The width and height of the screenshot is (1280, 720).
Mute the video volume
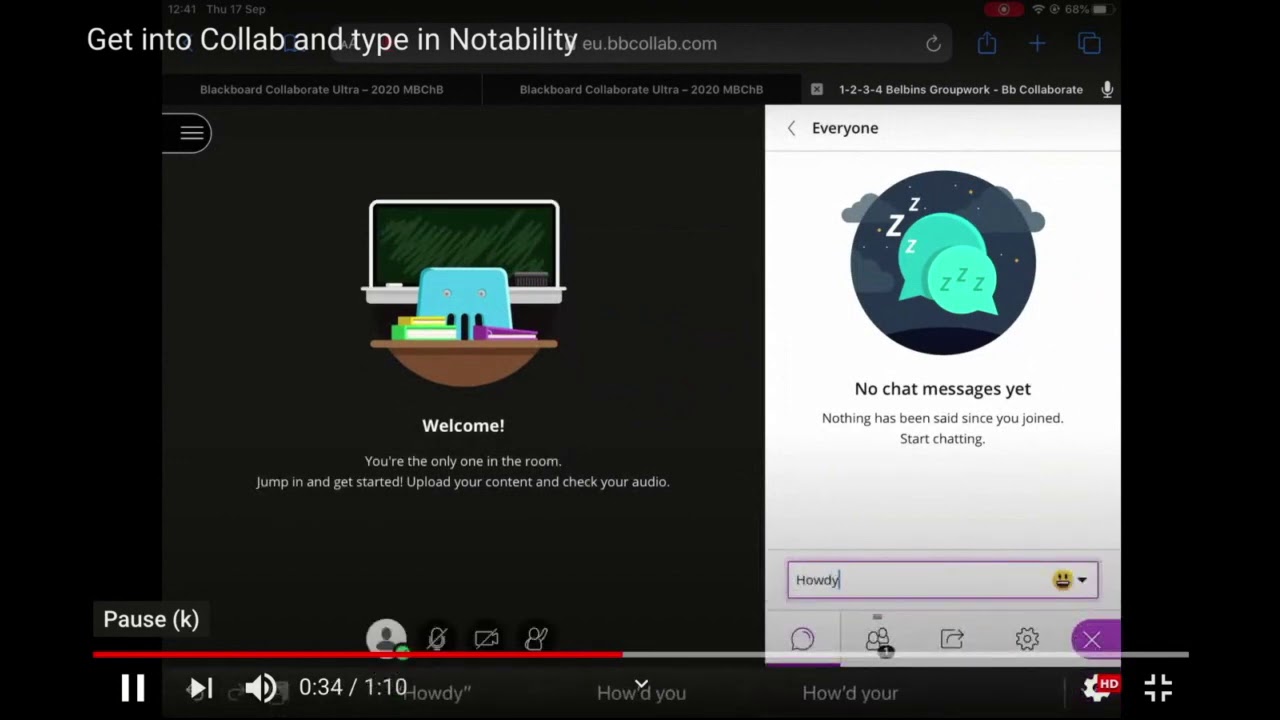(x=261, y=688)
